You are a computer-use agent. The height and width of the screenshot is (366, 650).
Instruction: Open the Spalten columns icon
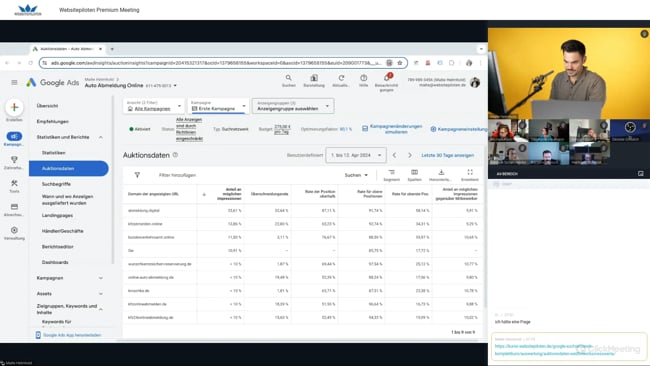point(415,172)
